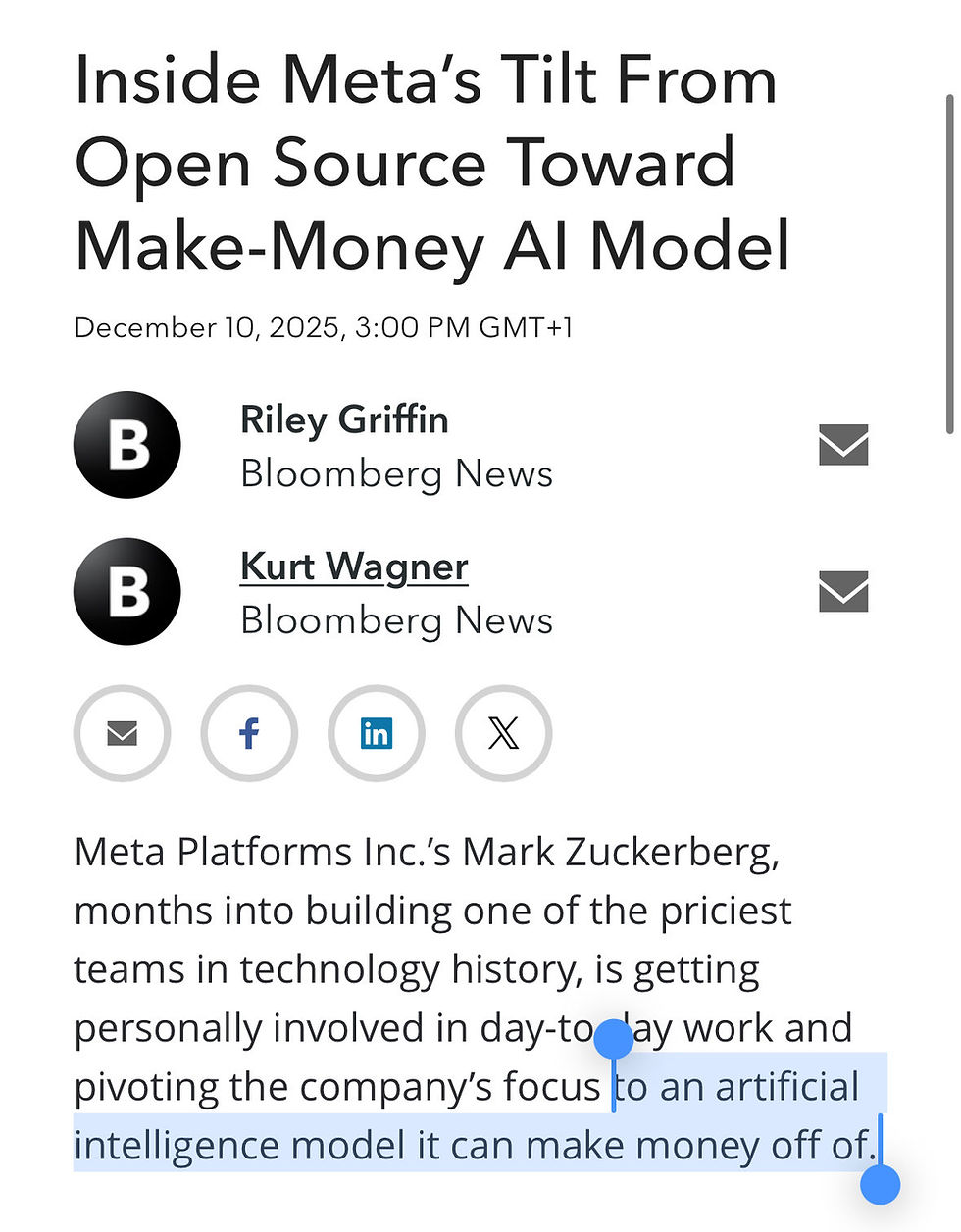Image resolution: width=961 pixels, height=1232 pixels.
Task: Click the envelope icon beside Kurt Wagner
Action: click(x=843, y=591)
